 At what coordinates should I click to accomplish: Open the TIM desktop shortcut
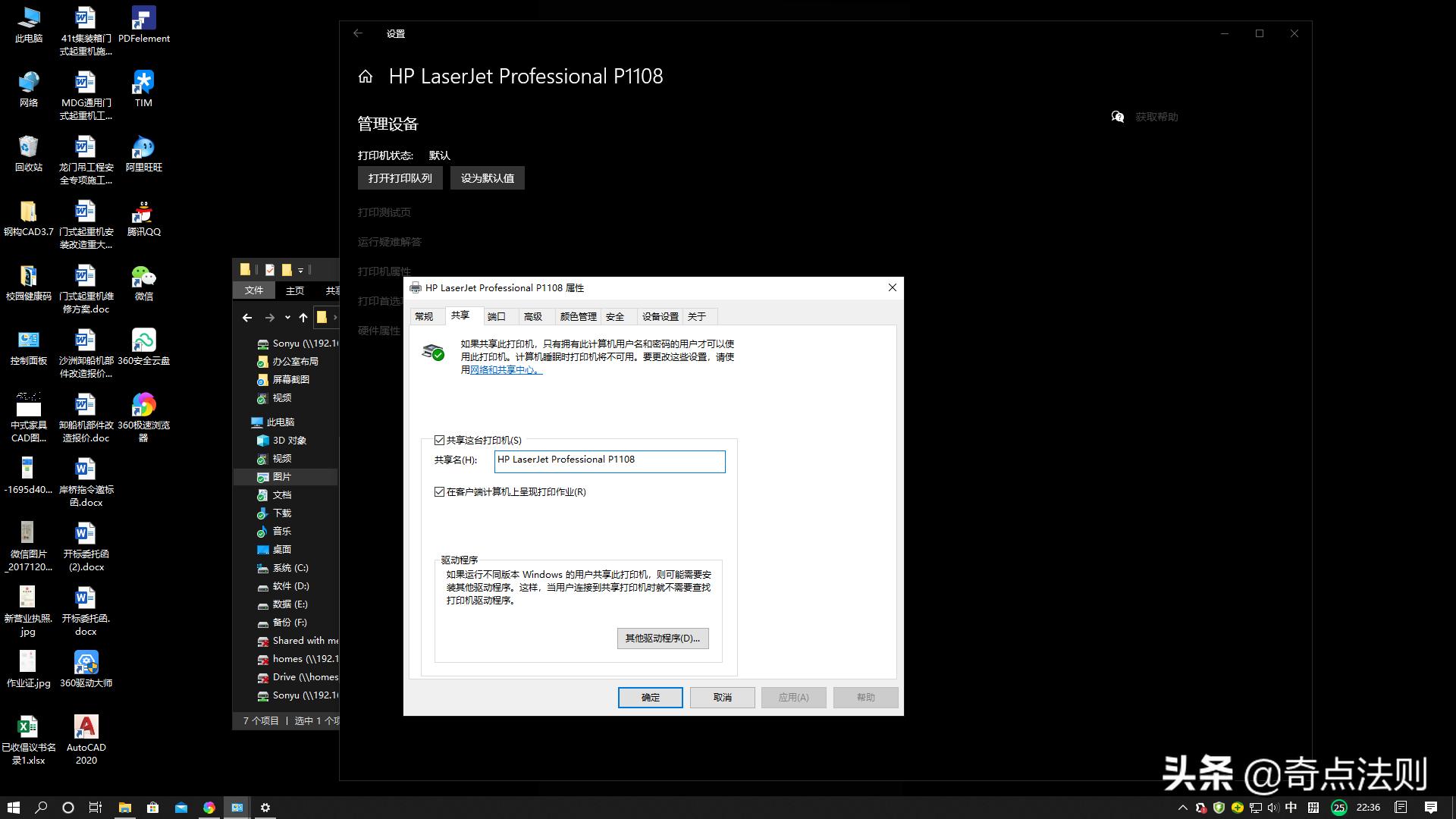point(143,83)
